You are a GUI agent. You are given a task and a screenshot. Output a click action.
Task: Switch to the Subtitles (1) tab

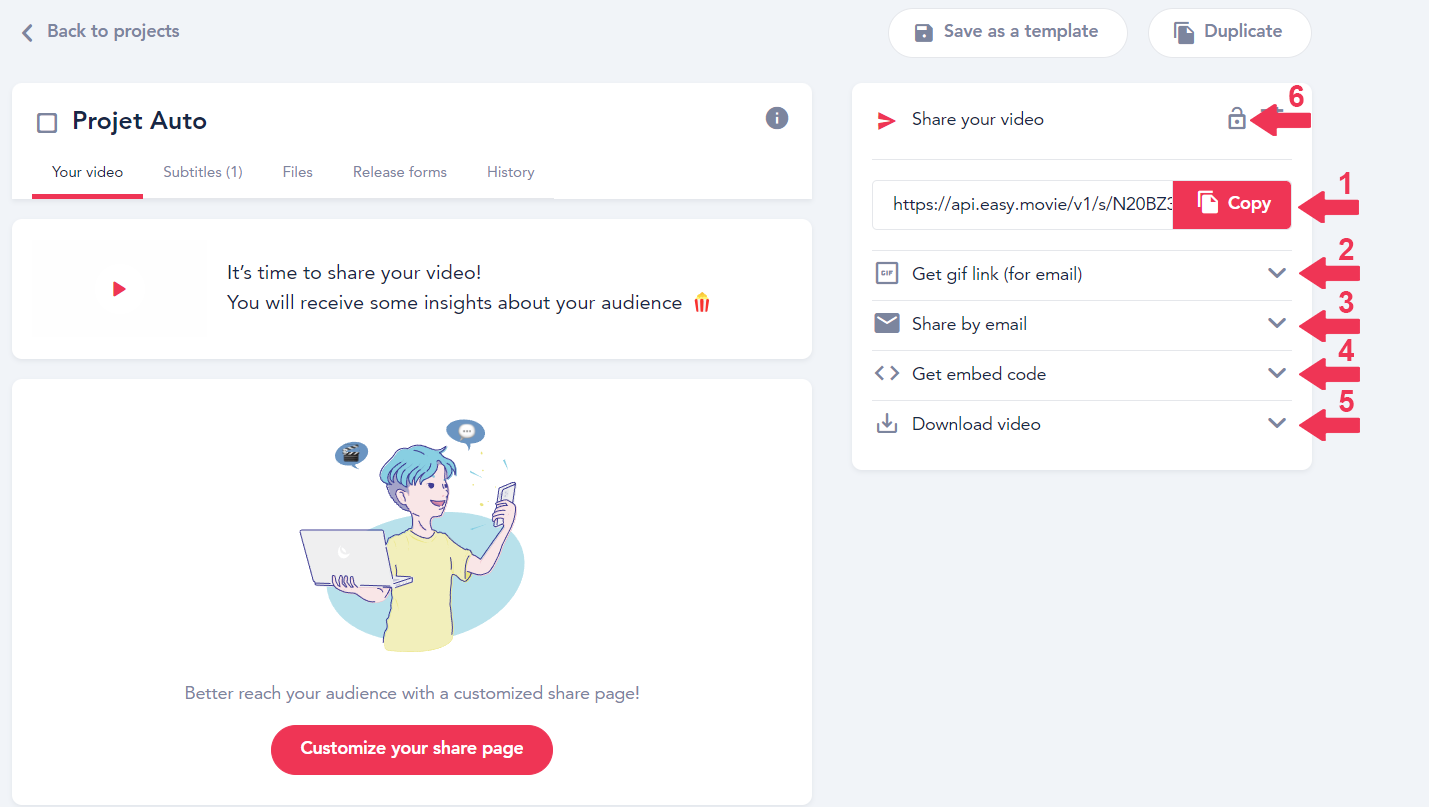tap(203, 172)
